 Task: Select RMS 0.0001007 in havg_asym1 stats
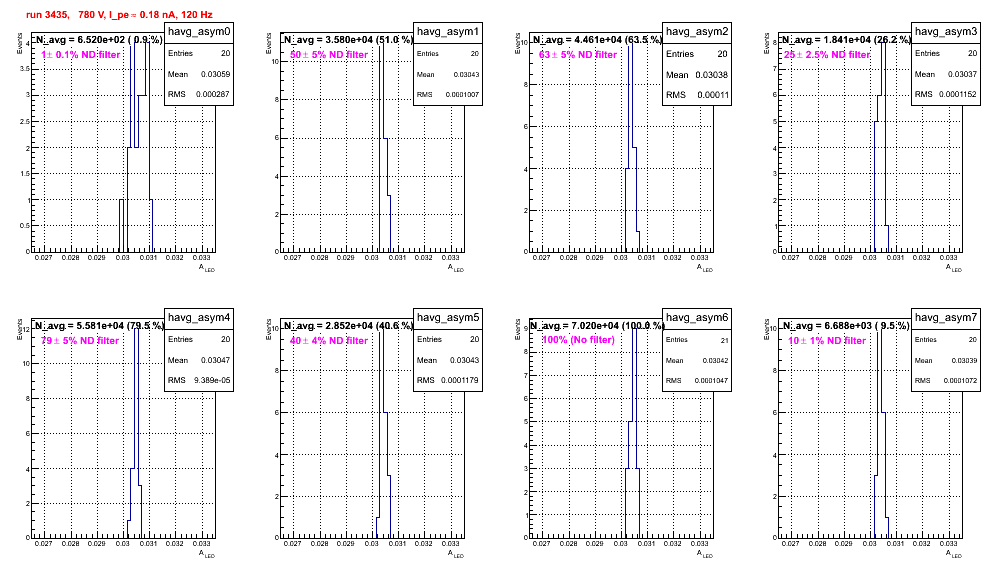pyautogui.click(x=448, y=94)
